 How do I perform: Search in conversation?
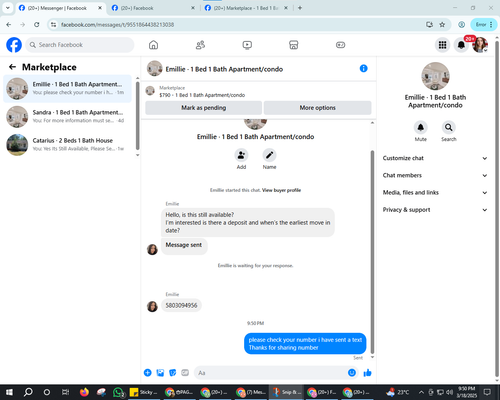(x=449, y=127)
